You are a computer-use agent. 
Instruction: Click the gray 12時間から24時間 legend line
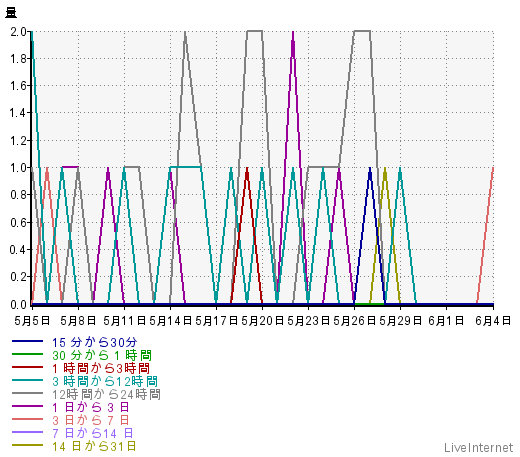pyautogui.click(x=27, y=393)
